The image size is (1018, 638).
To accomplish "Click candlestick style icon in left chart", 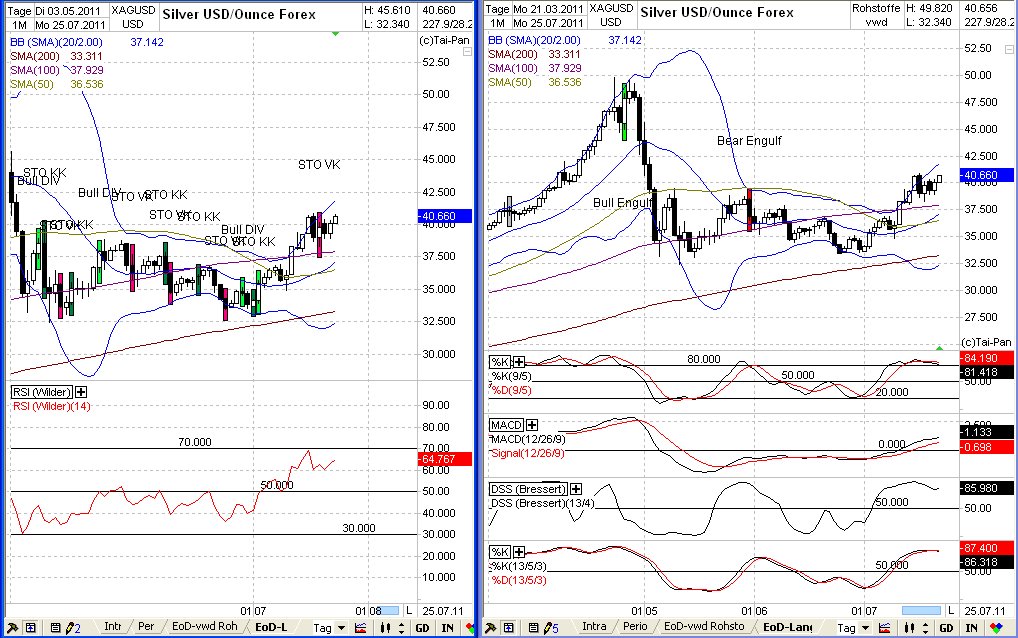I will pyautogui.click(x=386, y=628).
